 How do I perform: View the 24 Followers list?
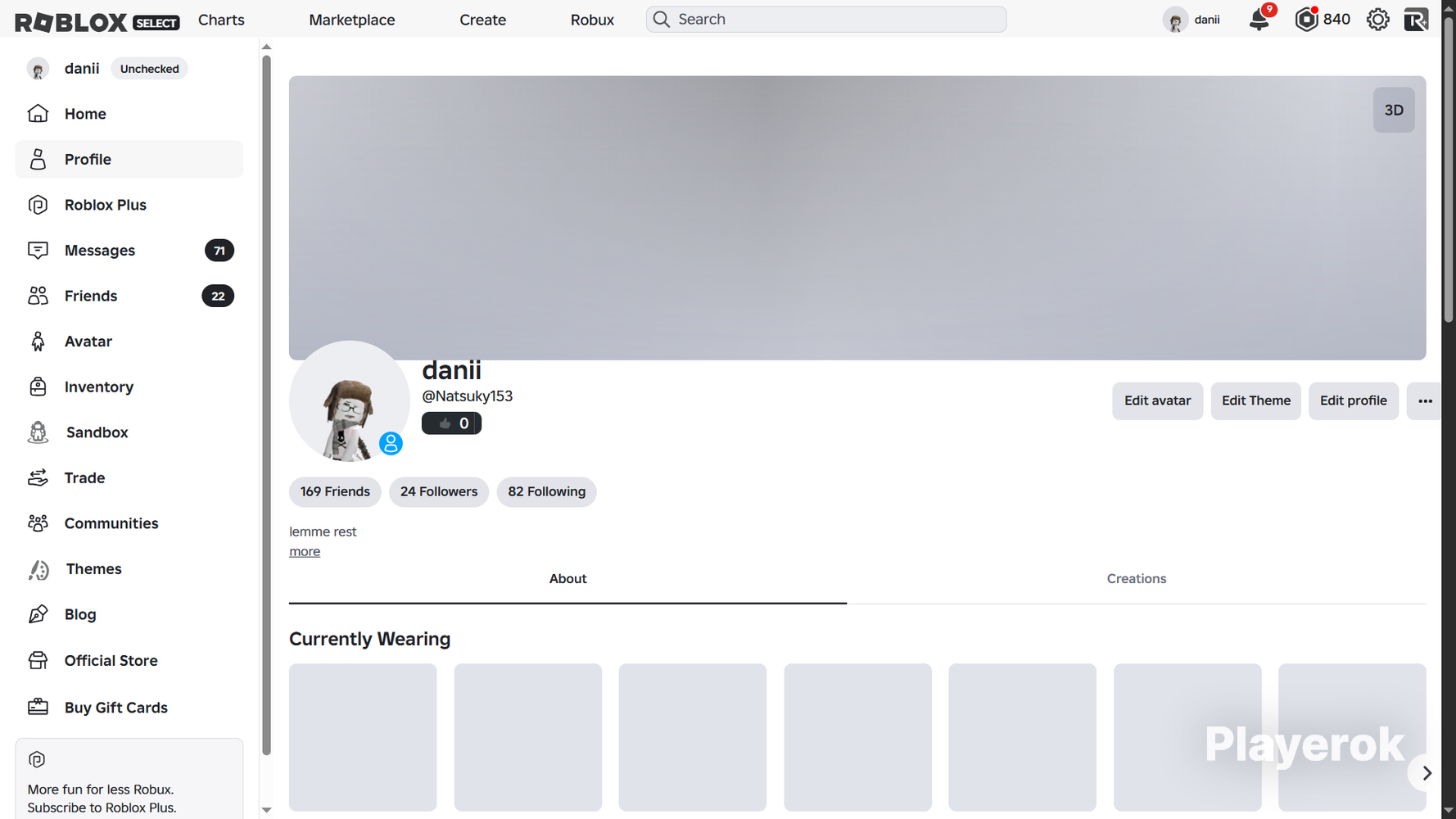tap(439, 492)
